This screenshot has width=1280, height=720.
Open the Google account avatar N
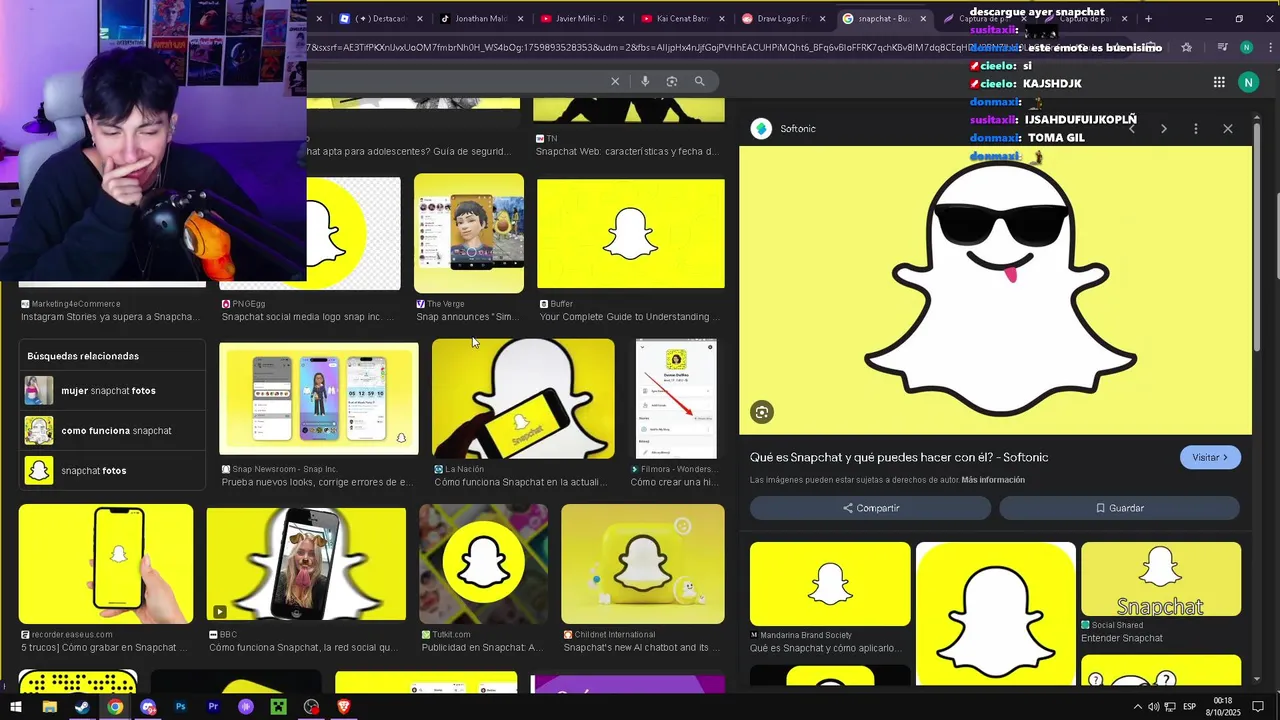(x=1248, y=82)
